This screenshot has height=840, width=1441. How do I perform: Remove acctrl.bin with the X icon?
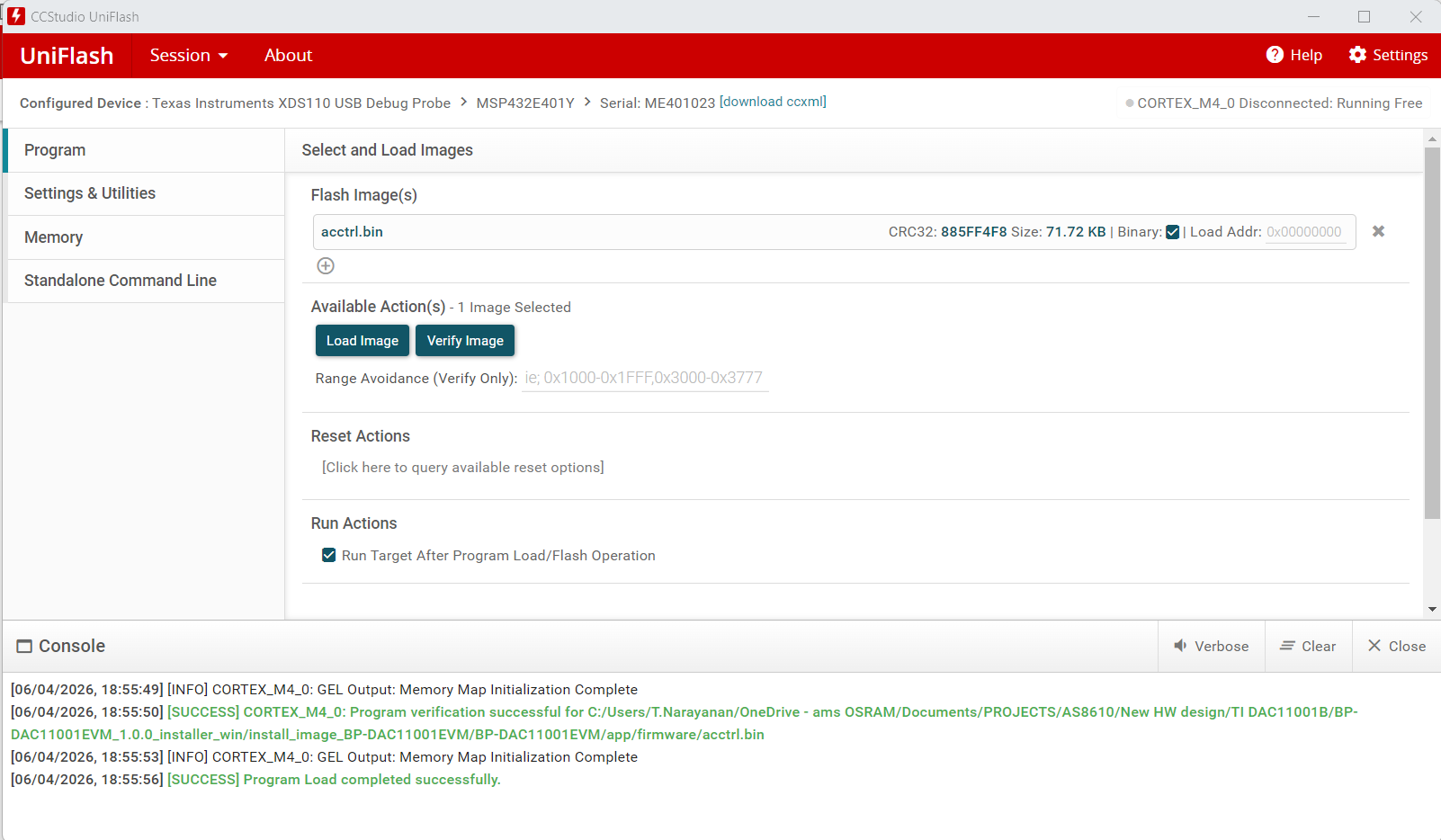pyautogui.click(x=1378, y=231)
